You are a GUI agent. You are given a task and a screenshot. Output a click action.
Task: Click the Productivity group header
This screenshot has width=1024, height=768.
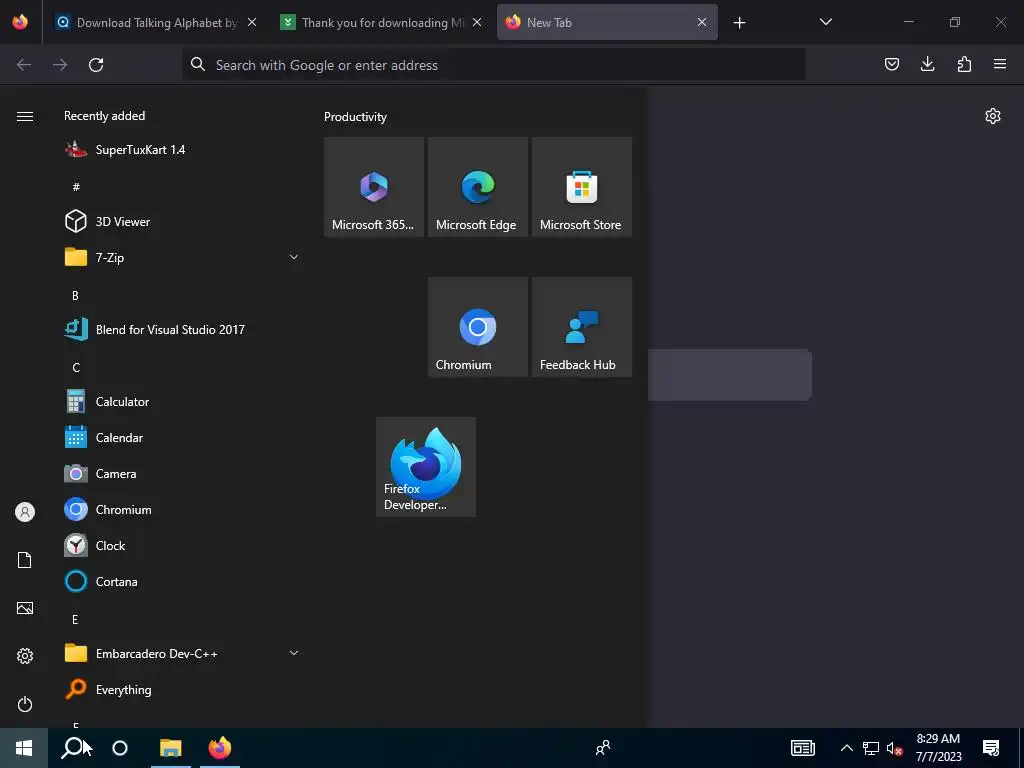(x=355, y=117)
